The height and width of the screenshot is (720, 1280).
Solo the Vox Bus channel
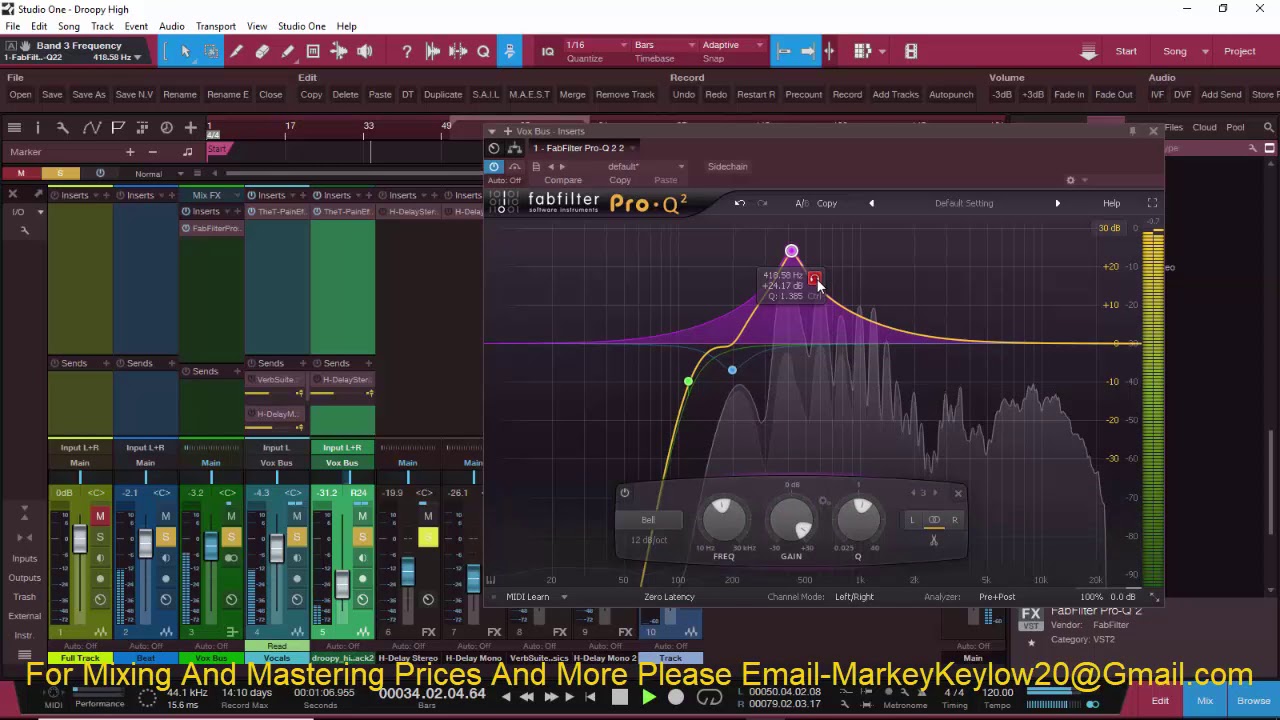click(231, 537)
